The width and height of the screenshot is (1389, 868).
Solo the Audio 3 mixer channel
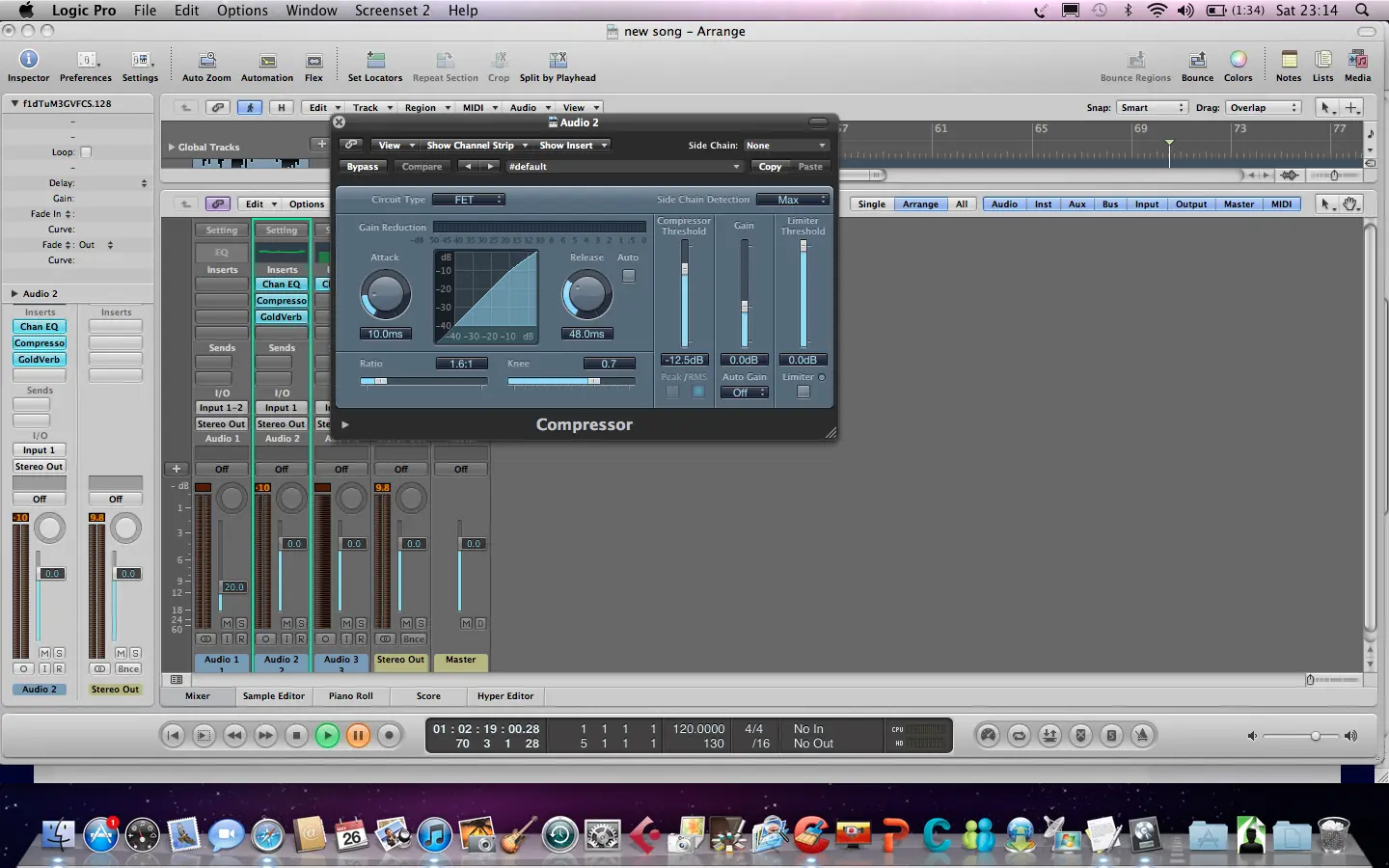click(361, 624)
